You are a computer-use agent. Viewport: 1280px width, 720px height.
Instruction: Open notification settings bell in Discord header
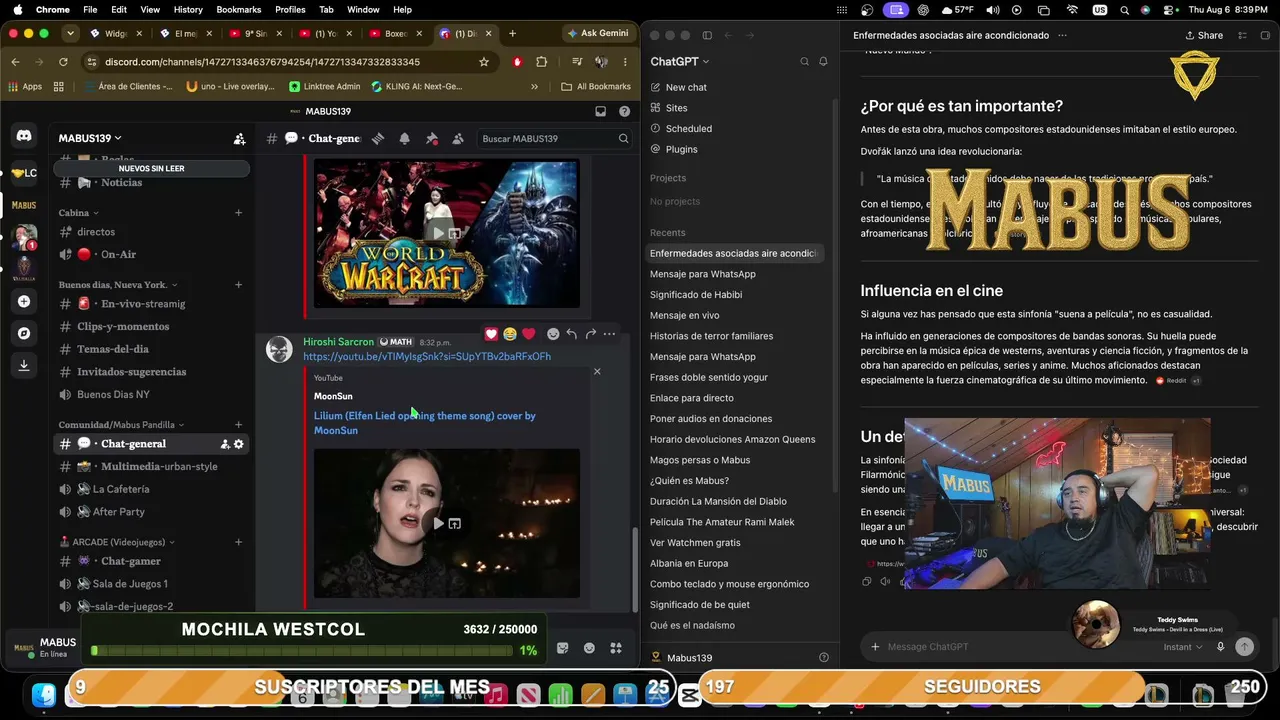pyautogui.click(x=404, y=139)
